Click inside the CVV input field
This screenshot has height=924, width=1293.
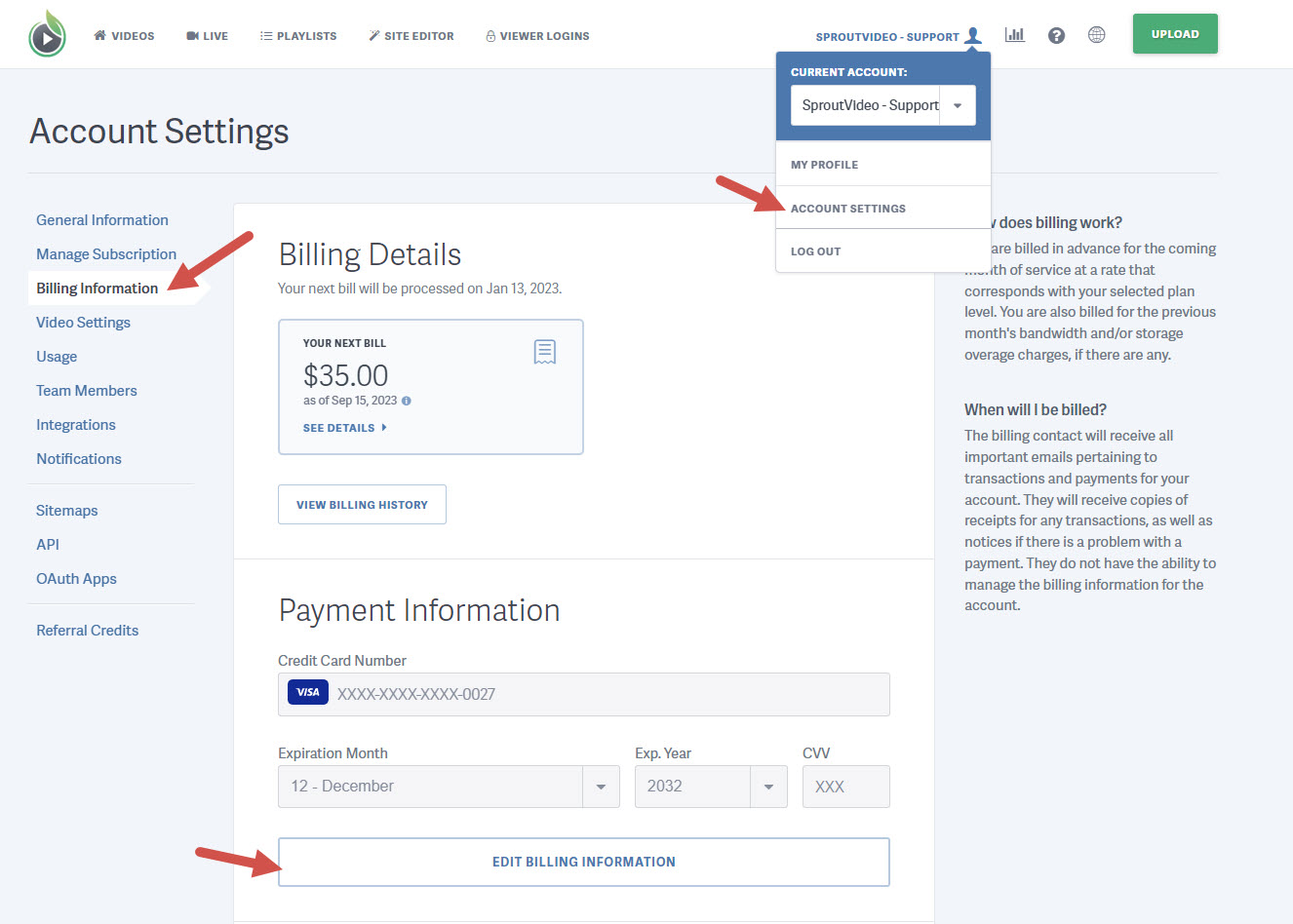(844, 786)
